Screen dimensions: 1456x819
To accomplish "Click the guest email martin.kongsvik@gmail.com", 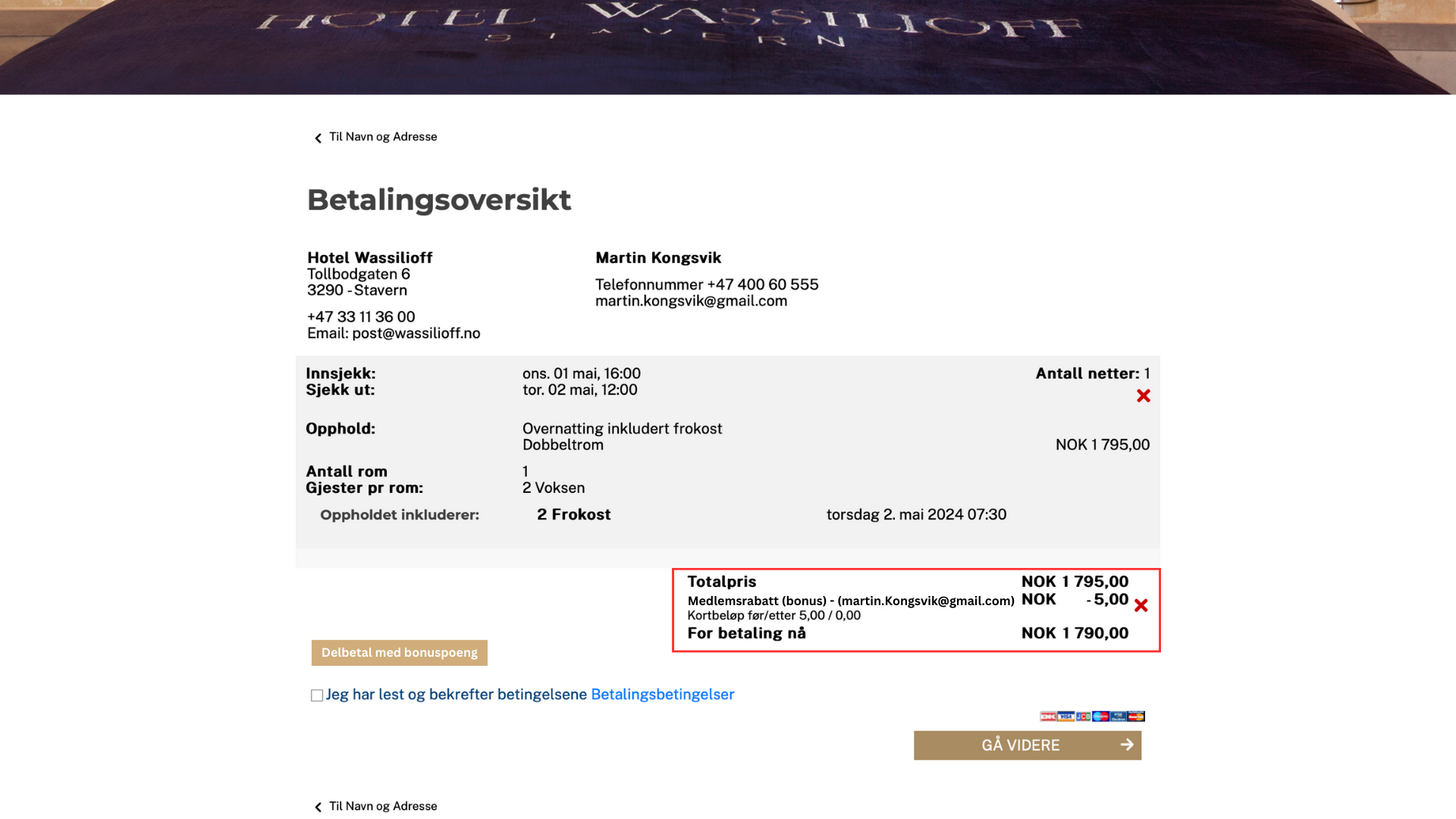I will (692, 301).
